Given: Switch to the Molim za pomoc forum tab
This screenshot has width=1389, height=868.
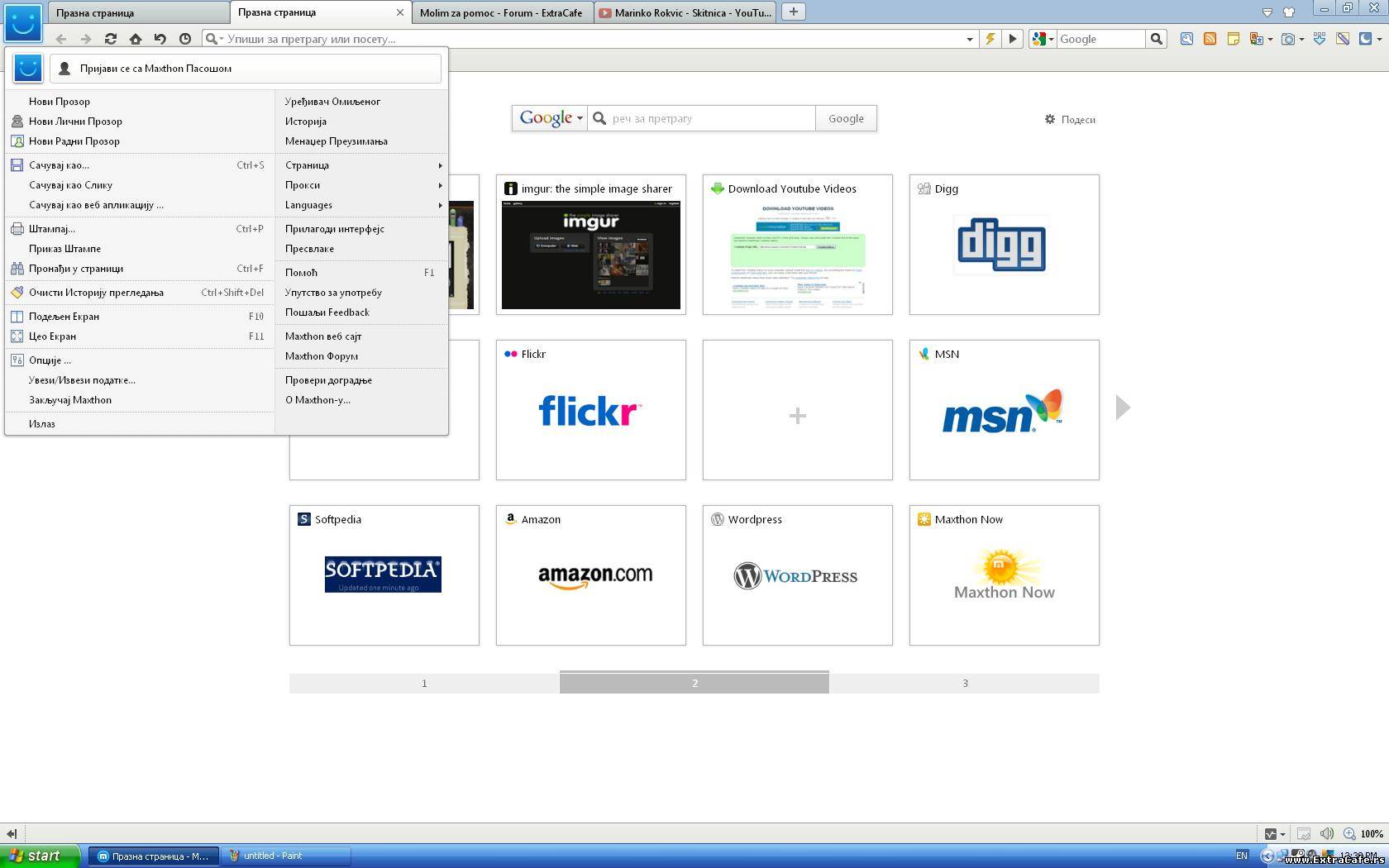Looking at the screenshot, I should [x=501, y=12].
